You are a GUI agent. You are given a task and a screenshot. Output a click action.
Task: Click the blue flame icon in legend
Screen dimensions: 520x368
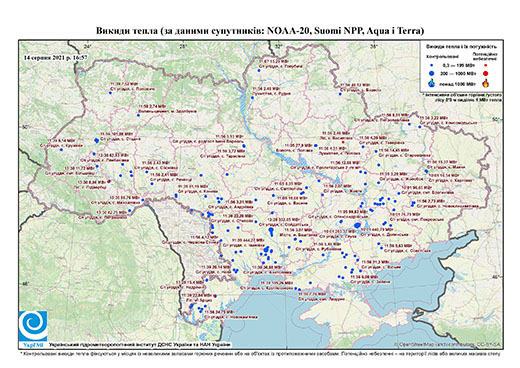point(432,83)
